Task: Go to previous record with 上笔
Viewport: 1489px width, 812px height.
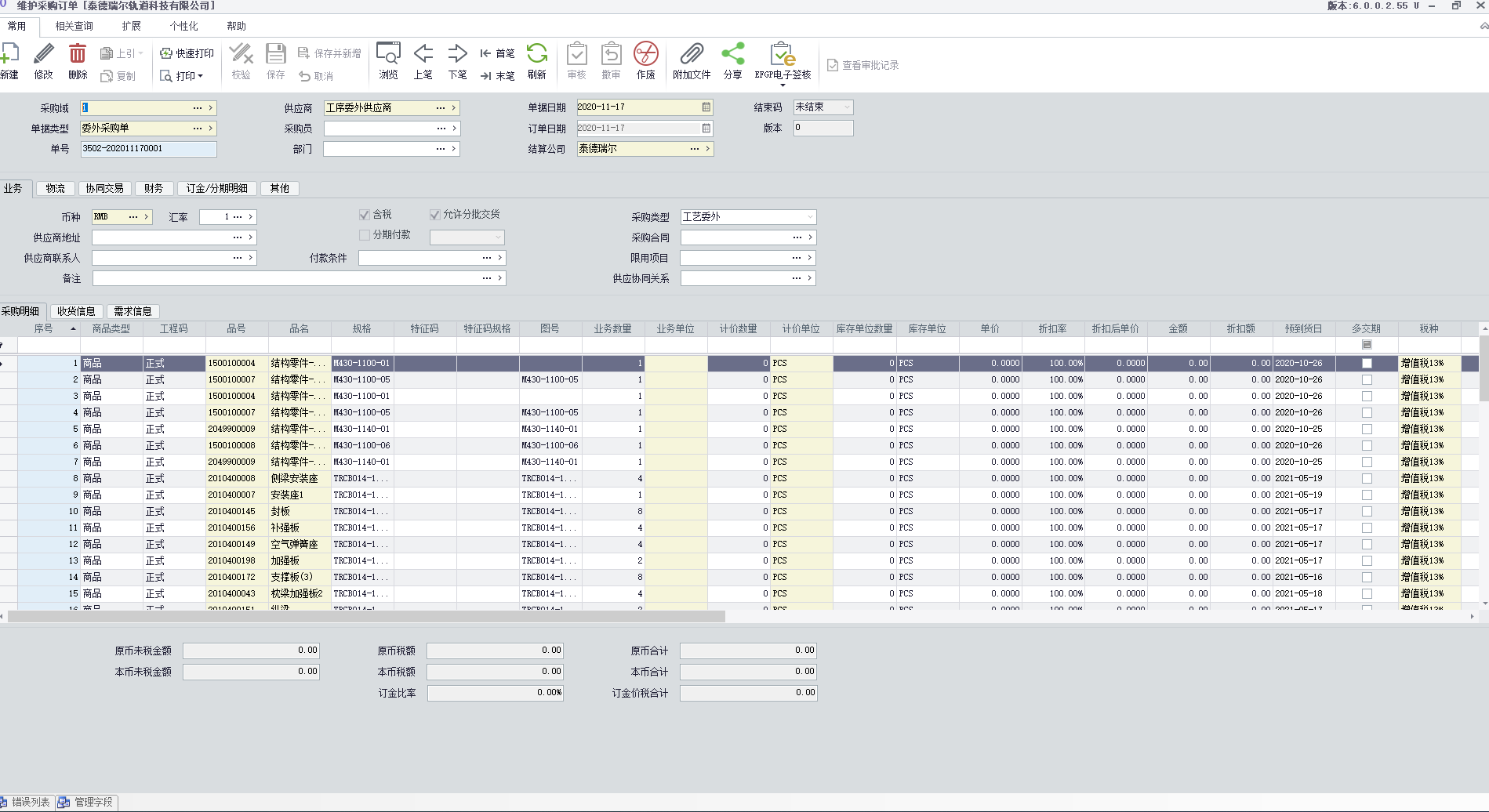Action: tap(423, 54)
